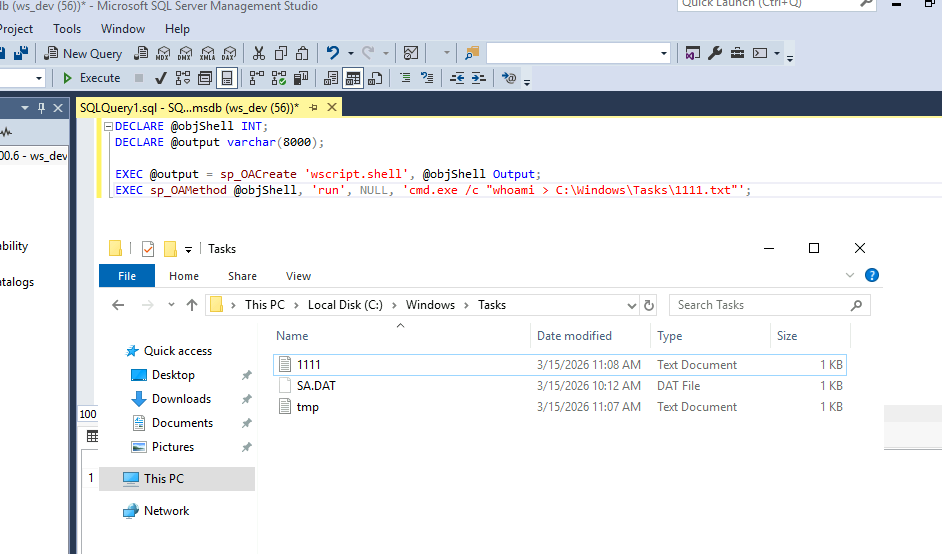Open the Properties wrench icon
This screenshot has width=942, height=554.
click(715, 53)
